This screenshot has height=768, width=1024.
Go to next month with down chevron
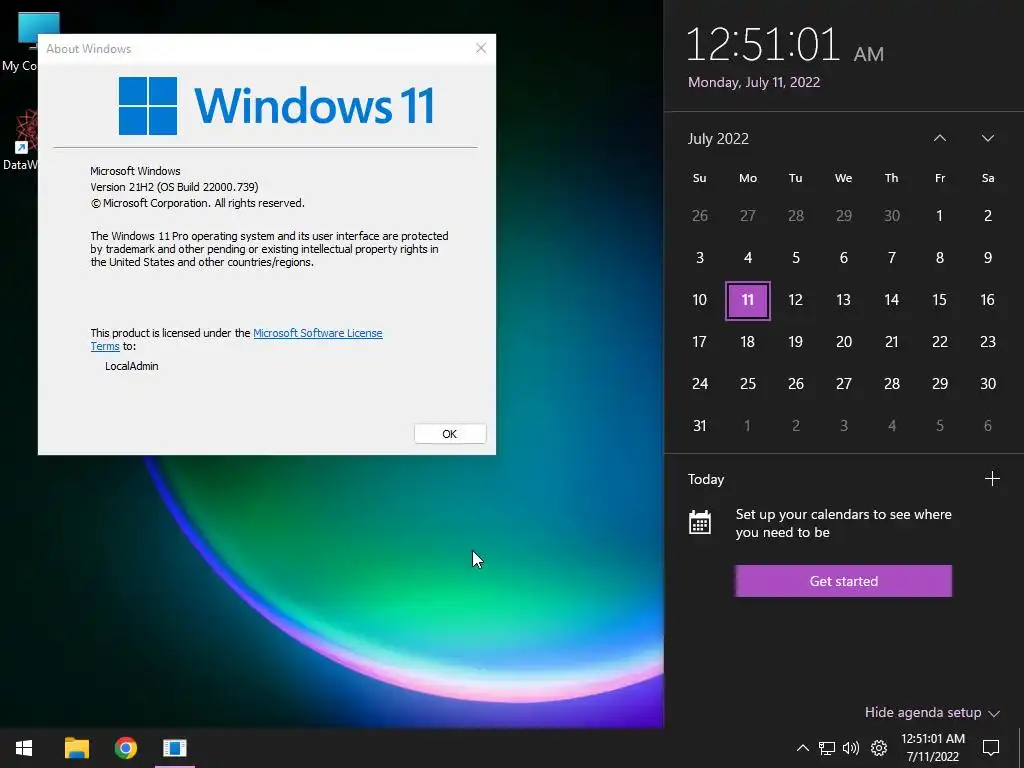point(987,138)
